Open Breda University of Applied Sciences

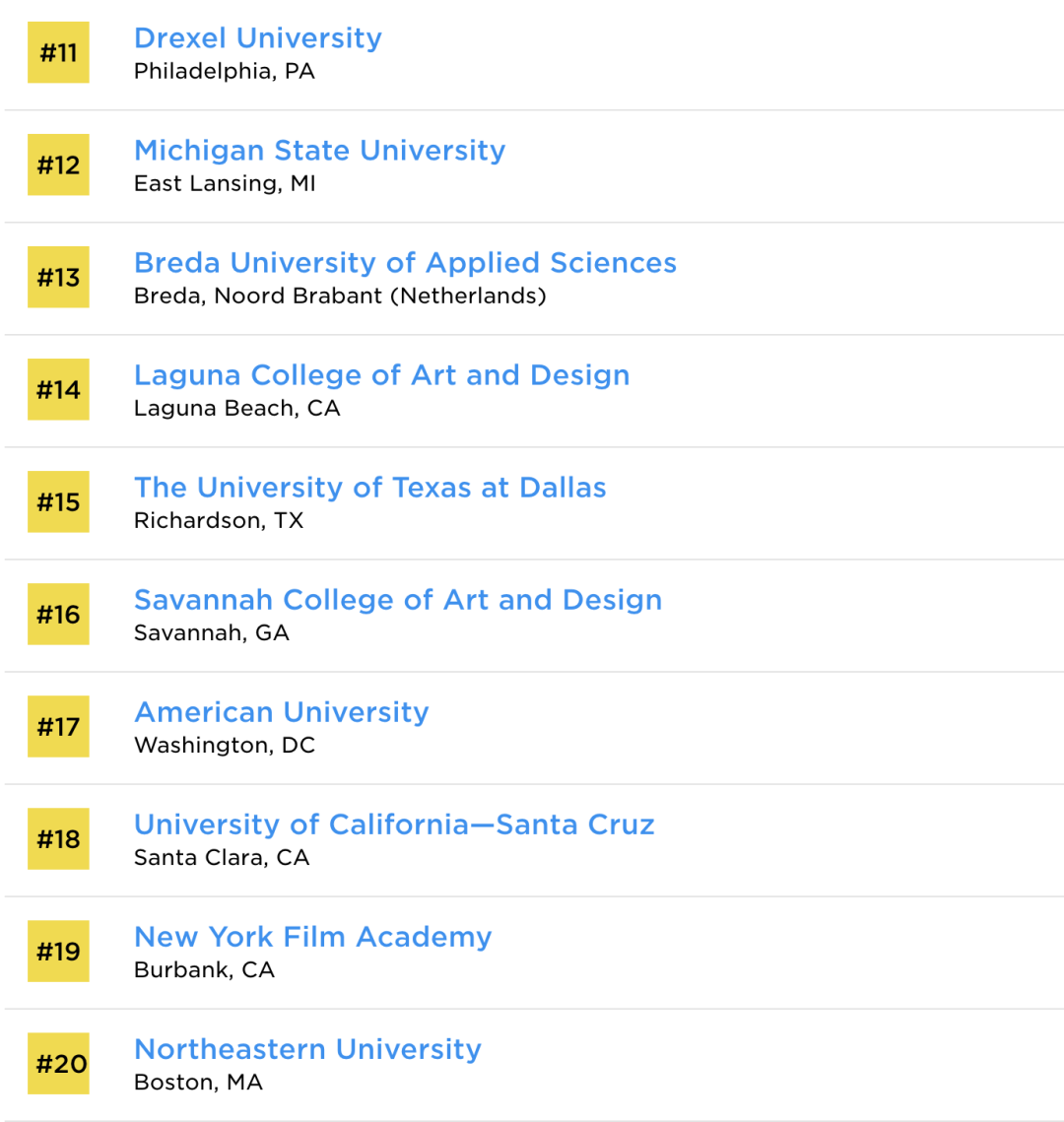[x=405, y=263]
